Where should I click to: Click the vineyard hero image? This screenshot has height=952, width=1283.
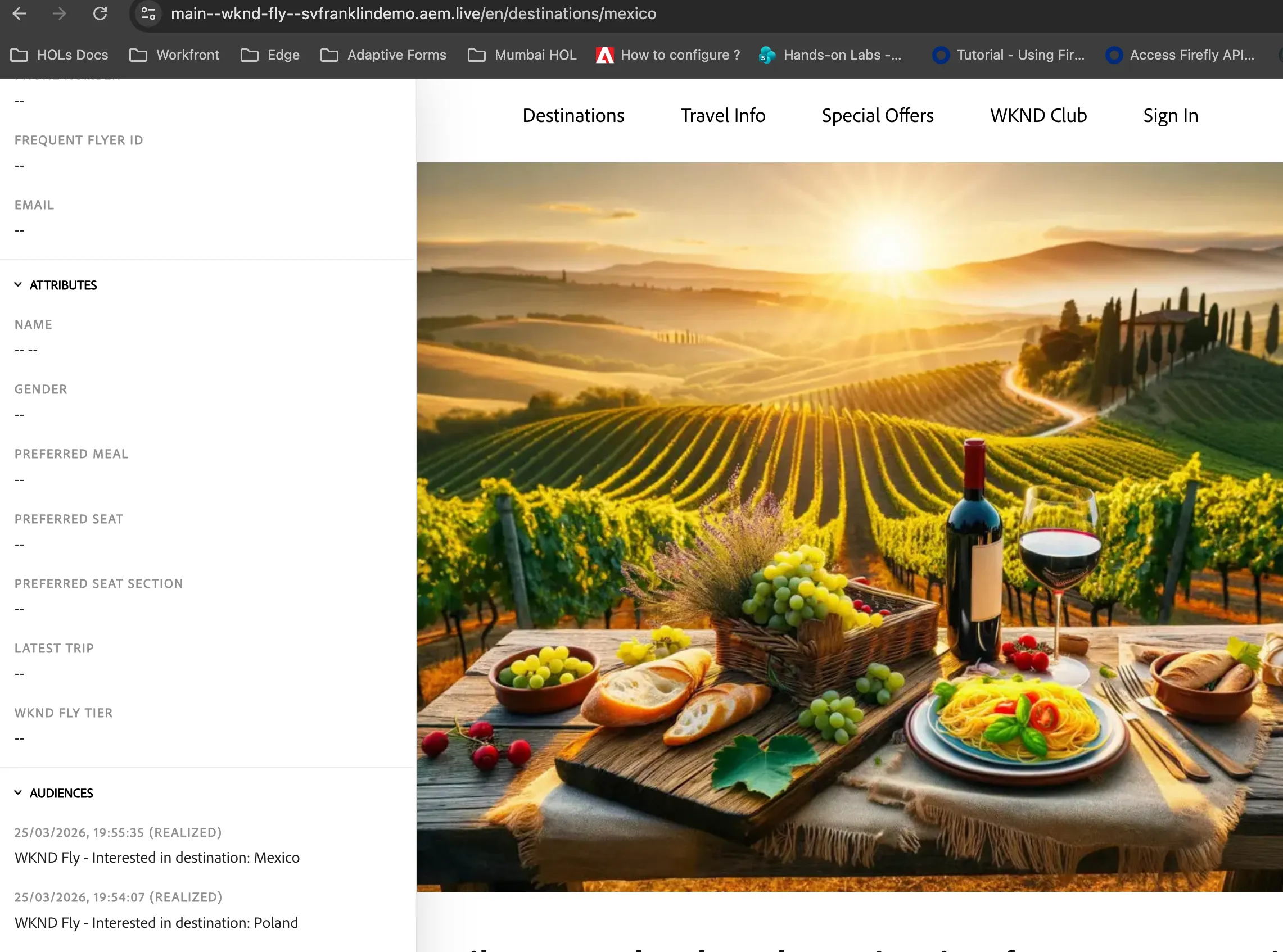coord(850,527)
